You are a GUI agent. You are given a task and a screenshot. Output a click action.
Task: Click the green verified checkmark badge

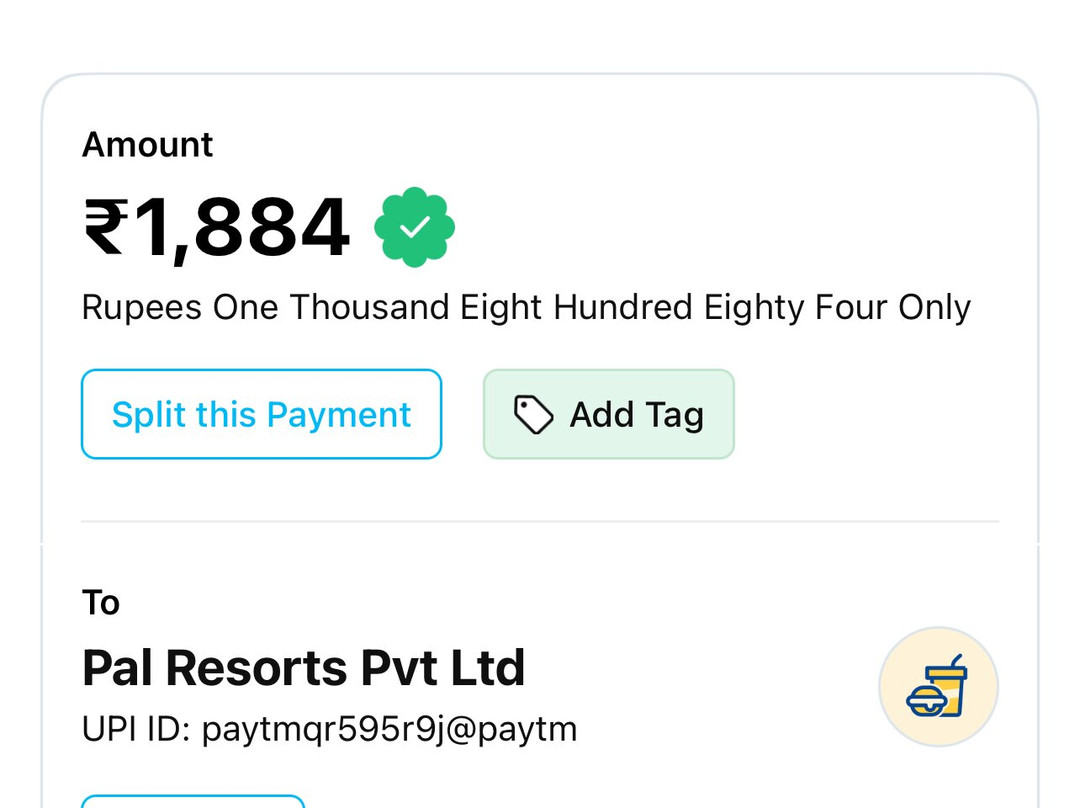414,227
